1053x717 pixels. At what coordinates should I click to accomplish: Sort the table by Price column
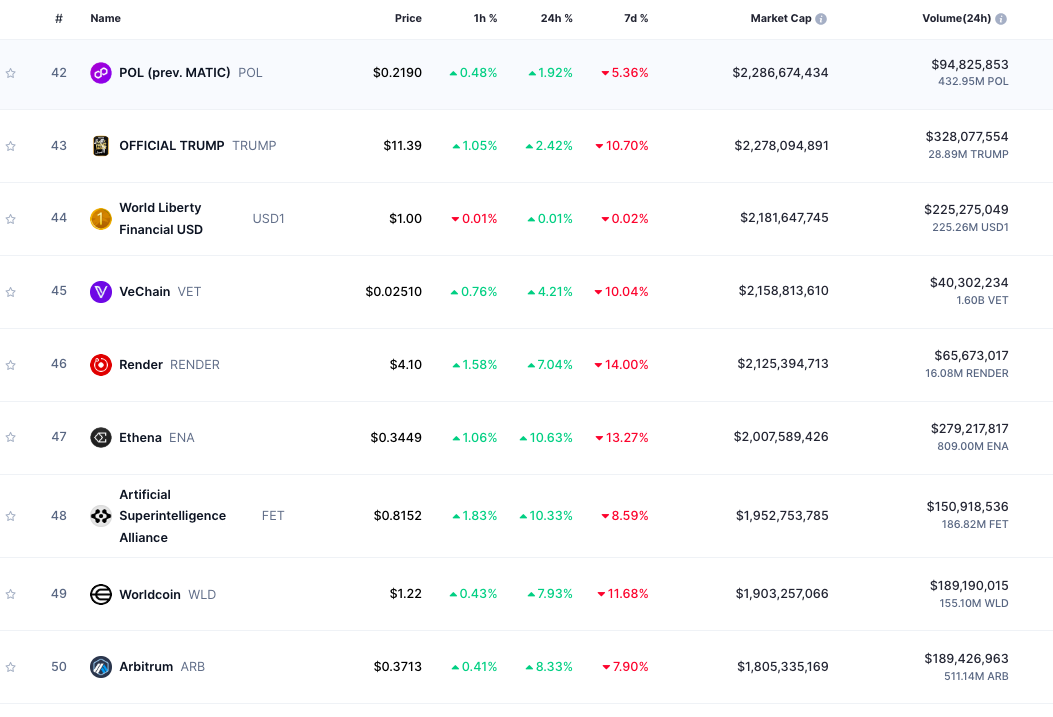(407, 19)
